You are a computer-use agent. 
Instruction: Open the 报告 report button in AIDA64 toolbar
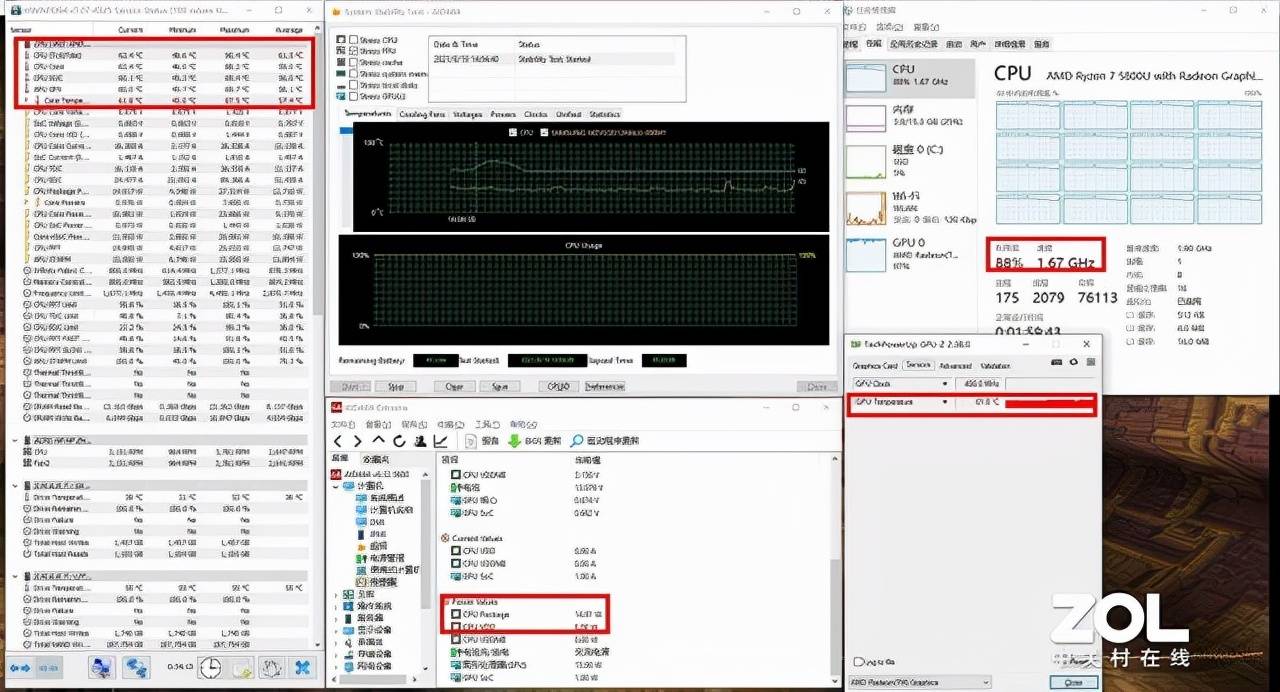click(482, 441)
